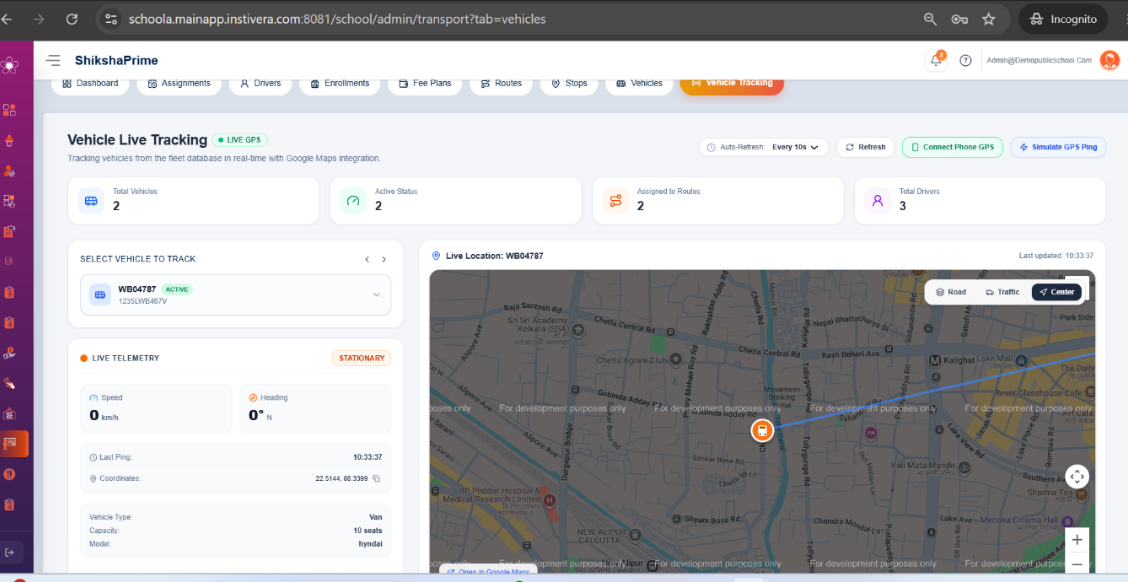This screenshot has height=582, width=1128.
Task: Select the Vehicles tab
Action: click(x=639, y=83)
